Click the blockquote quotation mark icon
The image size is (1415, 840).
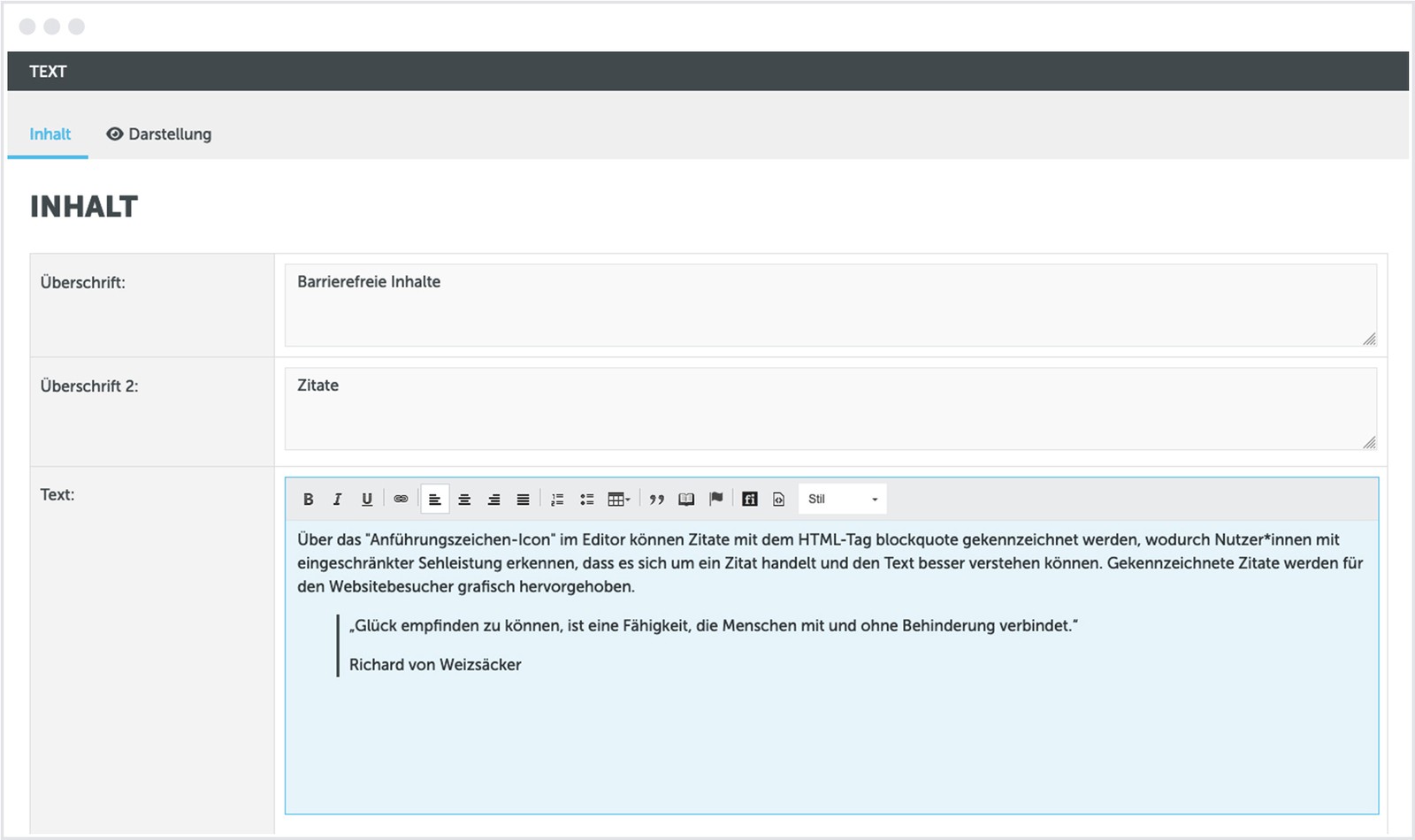click(656, 500)
